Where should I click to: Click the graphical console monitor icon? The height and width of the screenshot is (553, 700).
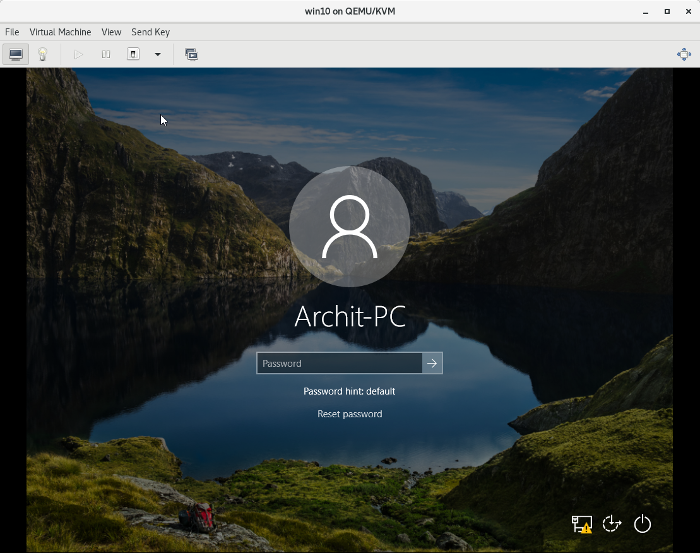click(15, 54)
